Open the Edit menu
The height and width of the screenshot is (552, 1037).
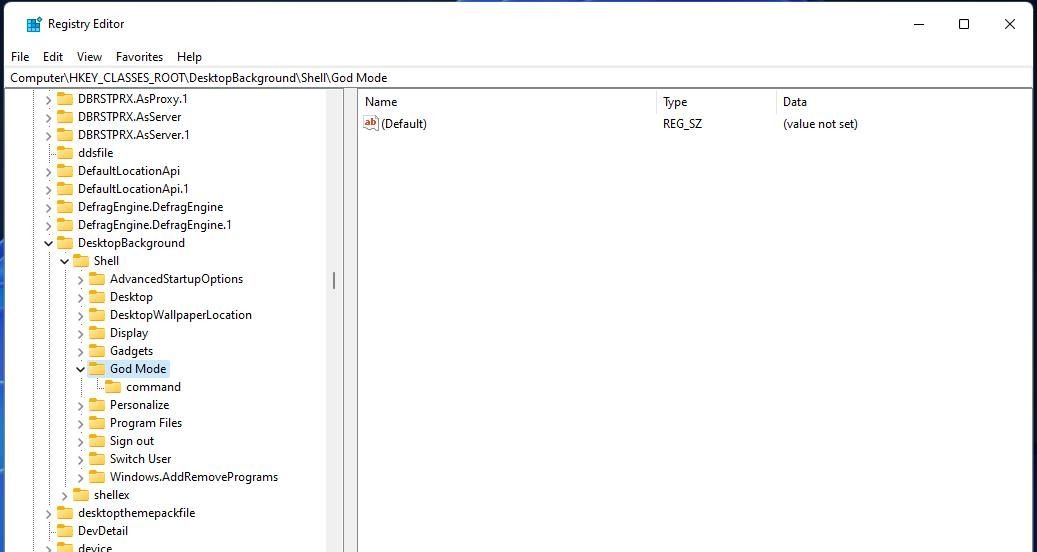tap(53, 57)
